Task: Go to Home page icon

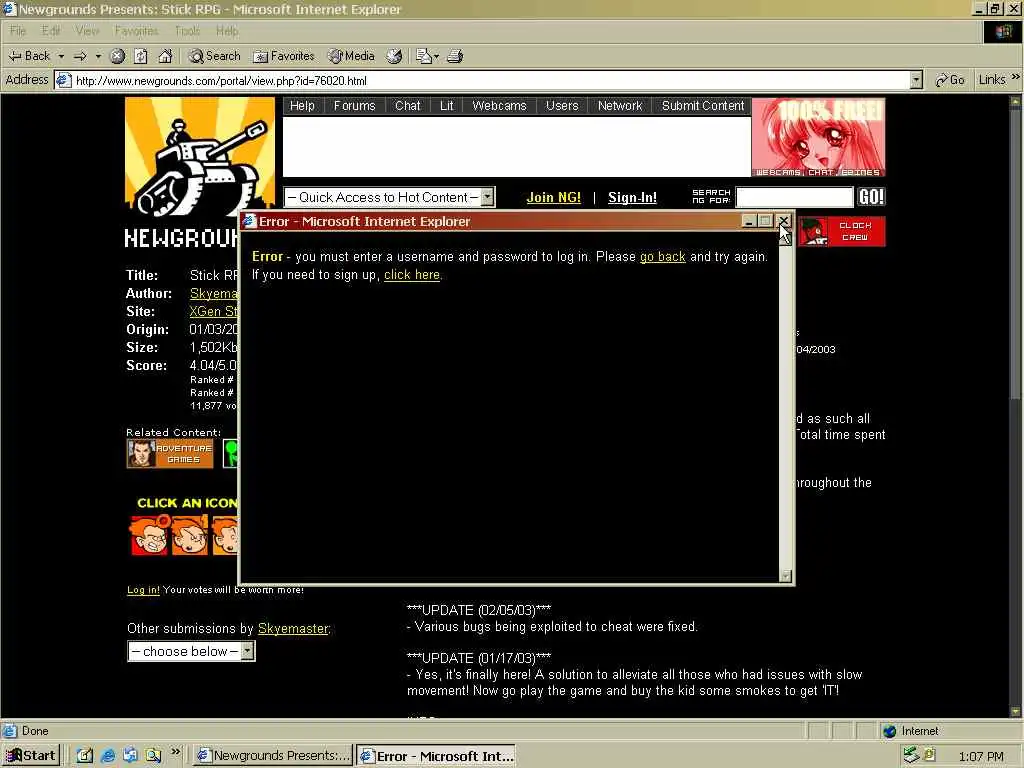Action: tap(165, 56)
